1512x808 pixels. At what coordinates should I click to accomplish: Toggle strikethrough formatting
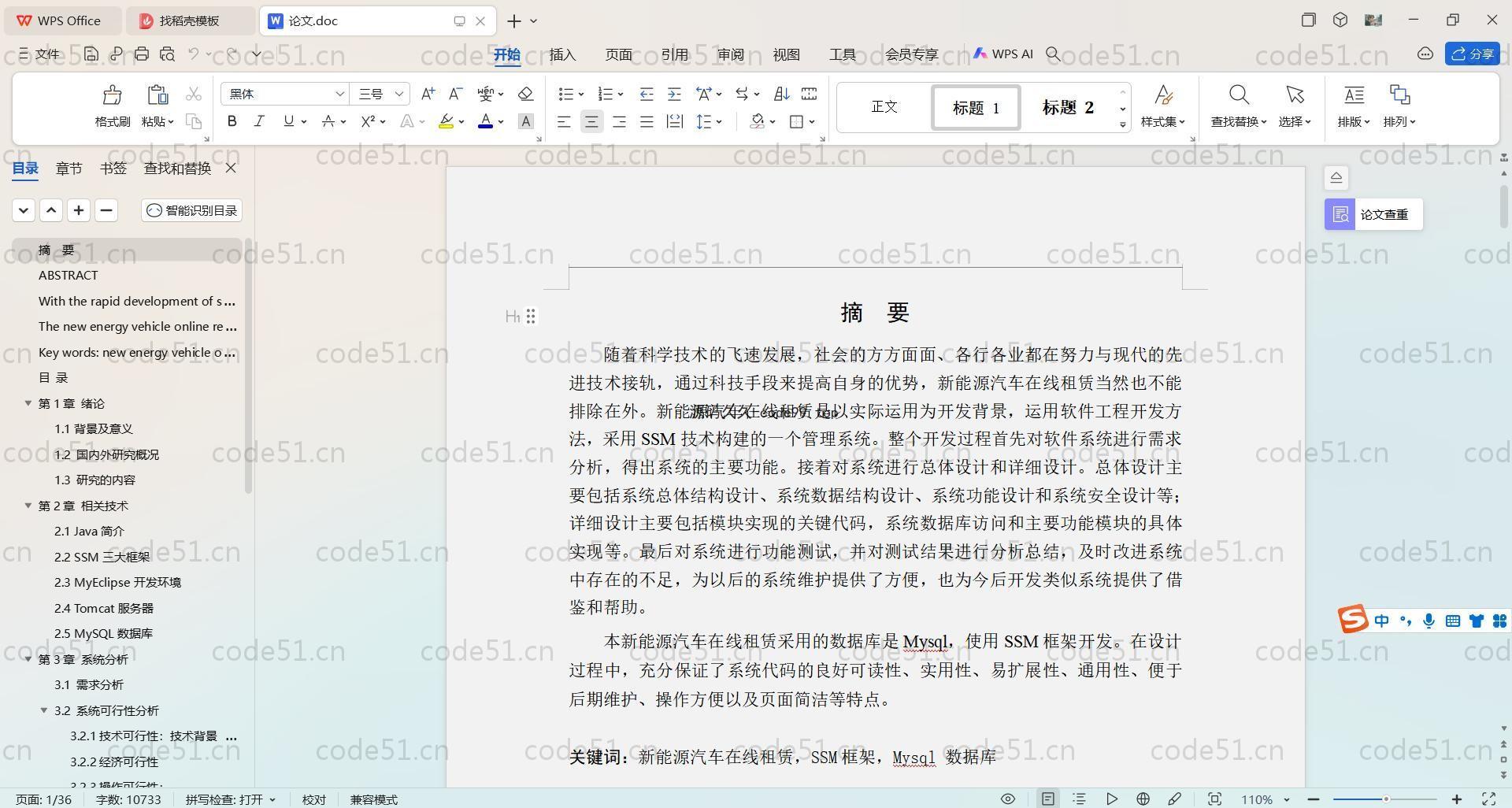(328, 121)
